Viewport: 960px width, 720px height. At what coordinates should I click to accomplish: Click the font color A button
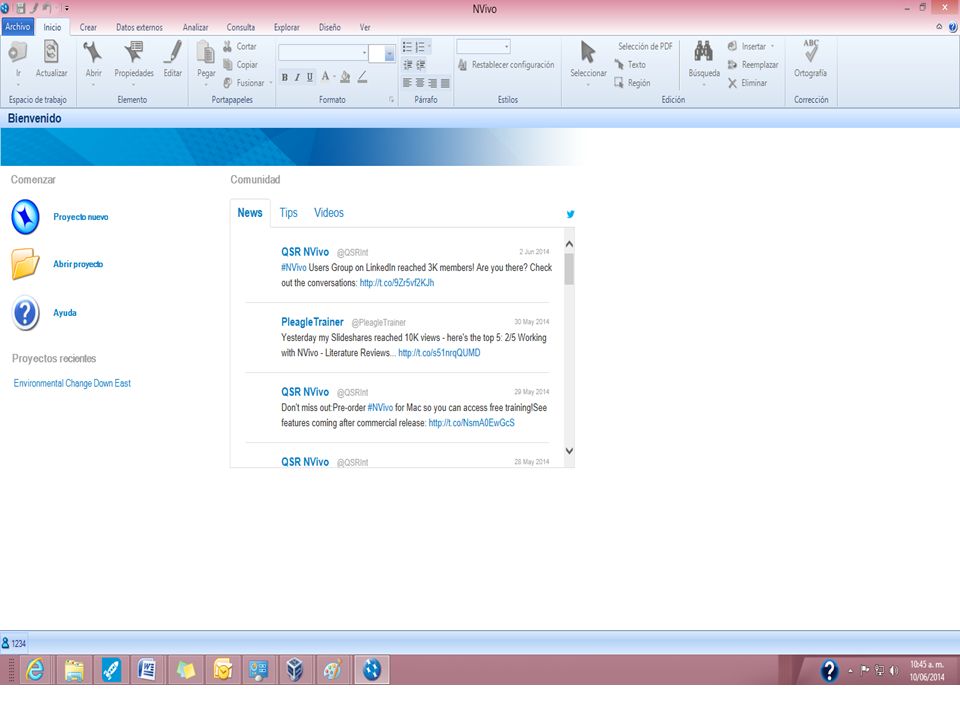(x=325, y=77)
